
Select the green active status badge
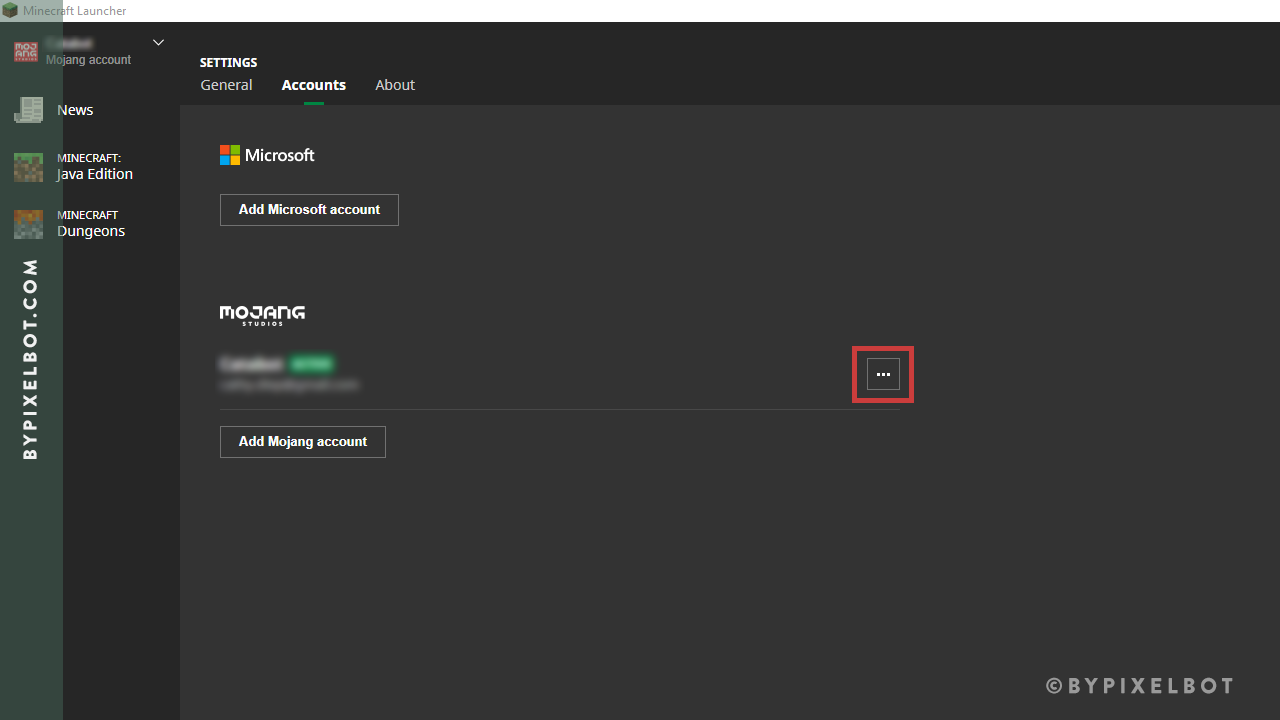coord(312,364)
